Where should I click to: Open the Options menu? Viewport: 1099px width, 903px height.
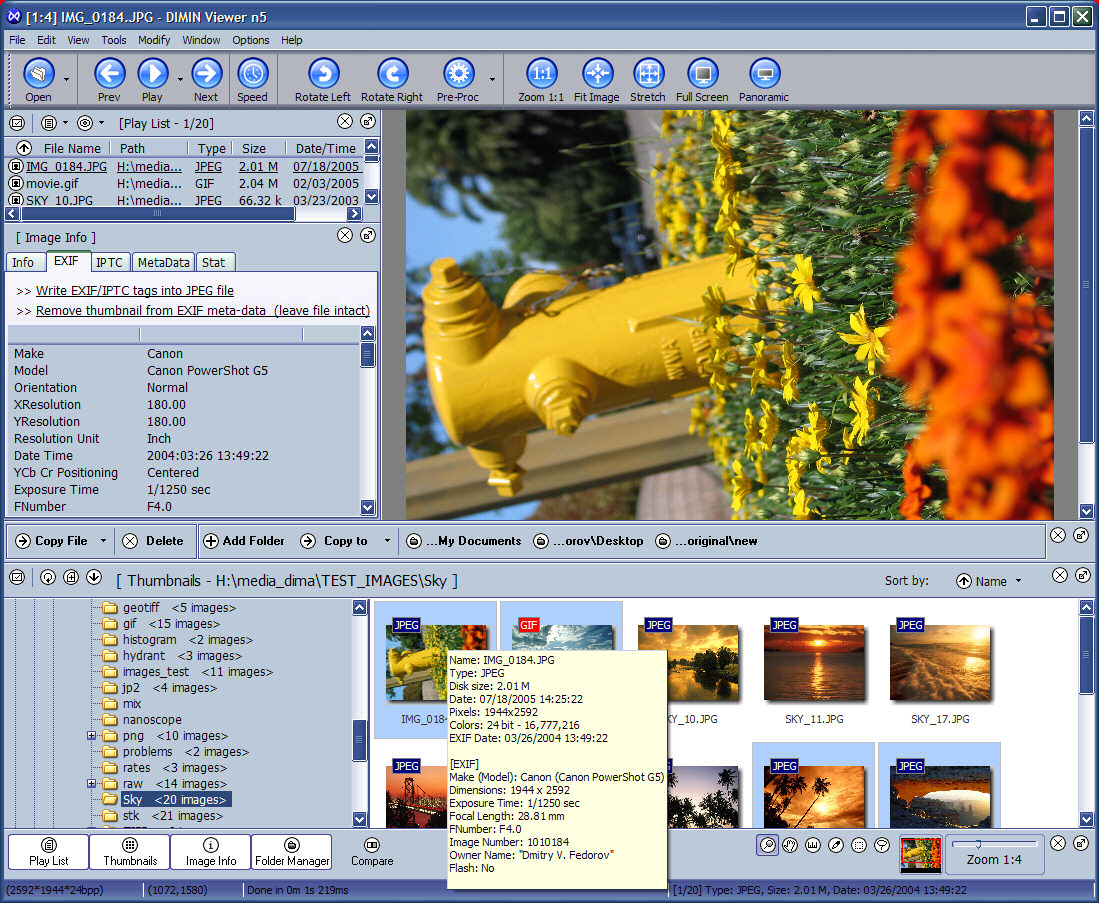tap(251, 40)
